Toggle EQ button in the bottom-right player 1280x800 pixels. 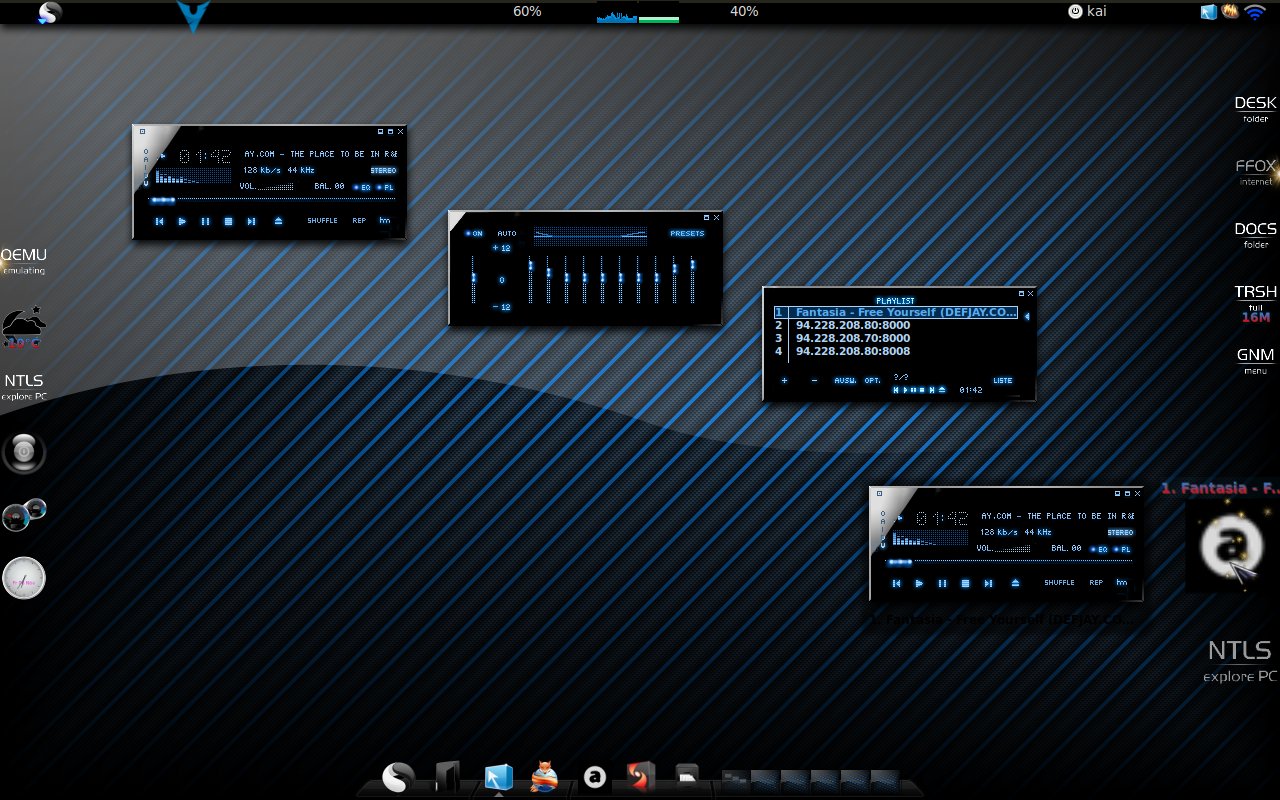coord(1099,549)
